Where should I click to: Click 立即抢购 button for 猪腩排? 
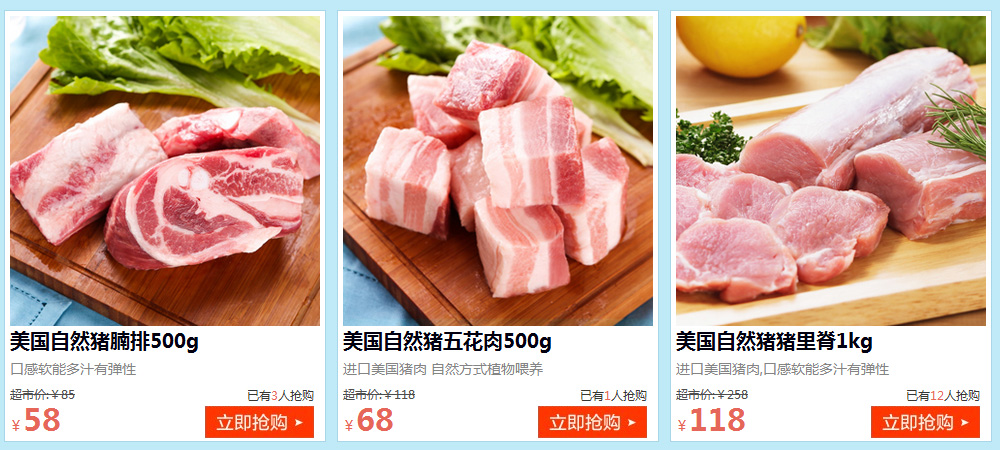click(x=260, y=422)
